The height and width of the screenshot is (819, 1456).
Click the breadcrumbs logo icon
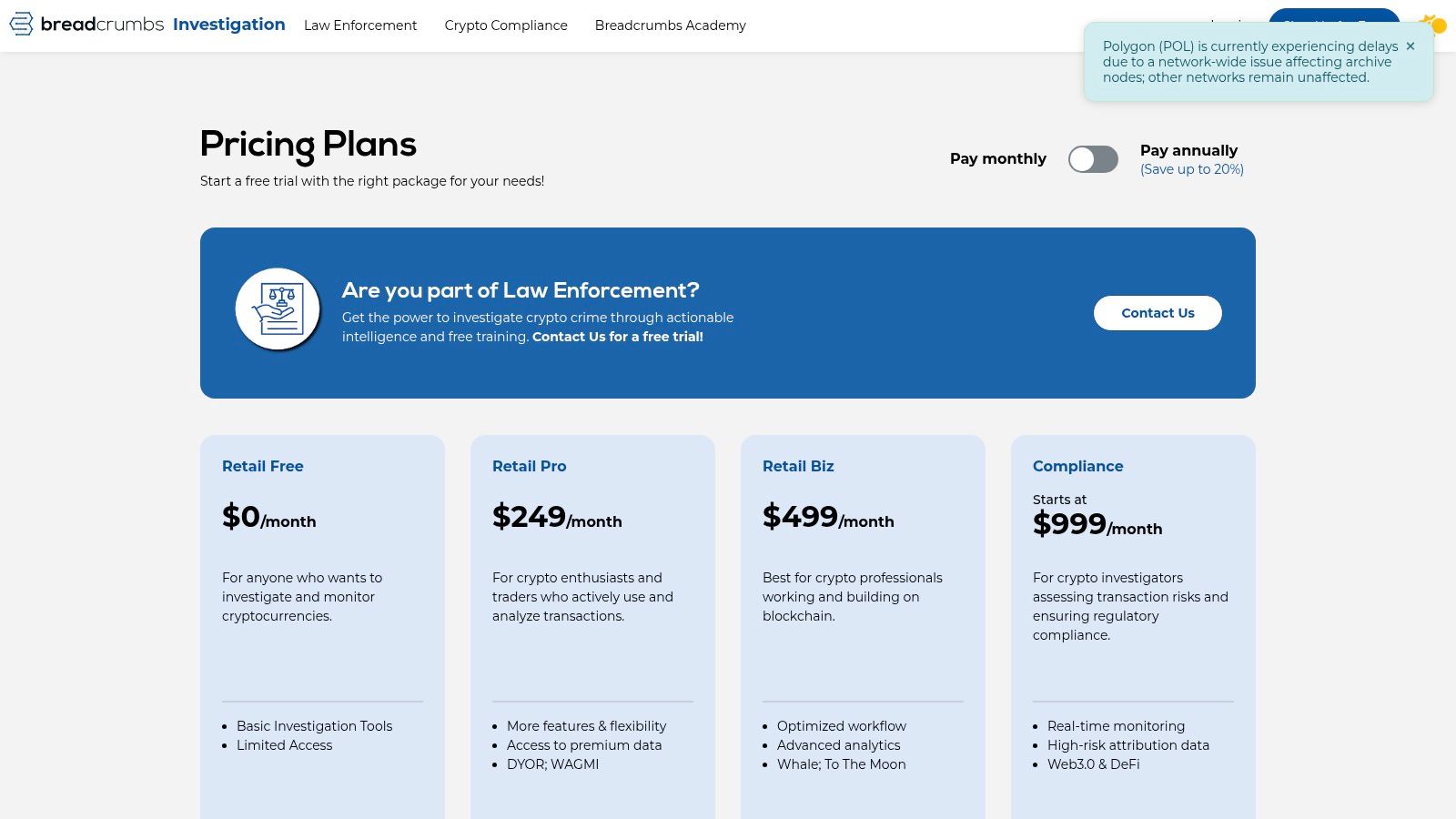coord(20,25)
